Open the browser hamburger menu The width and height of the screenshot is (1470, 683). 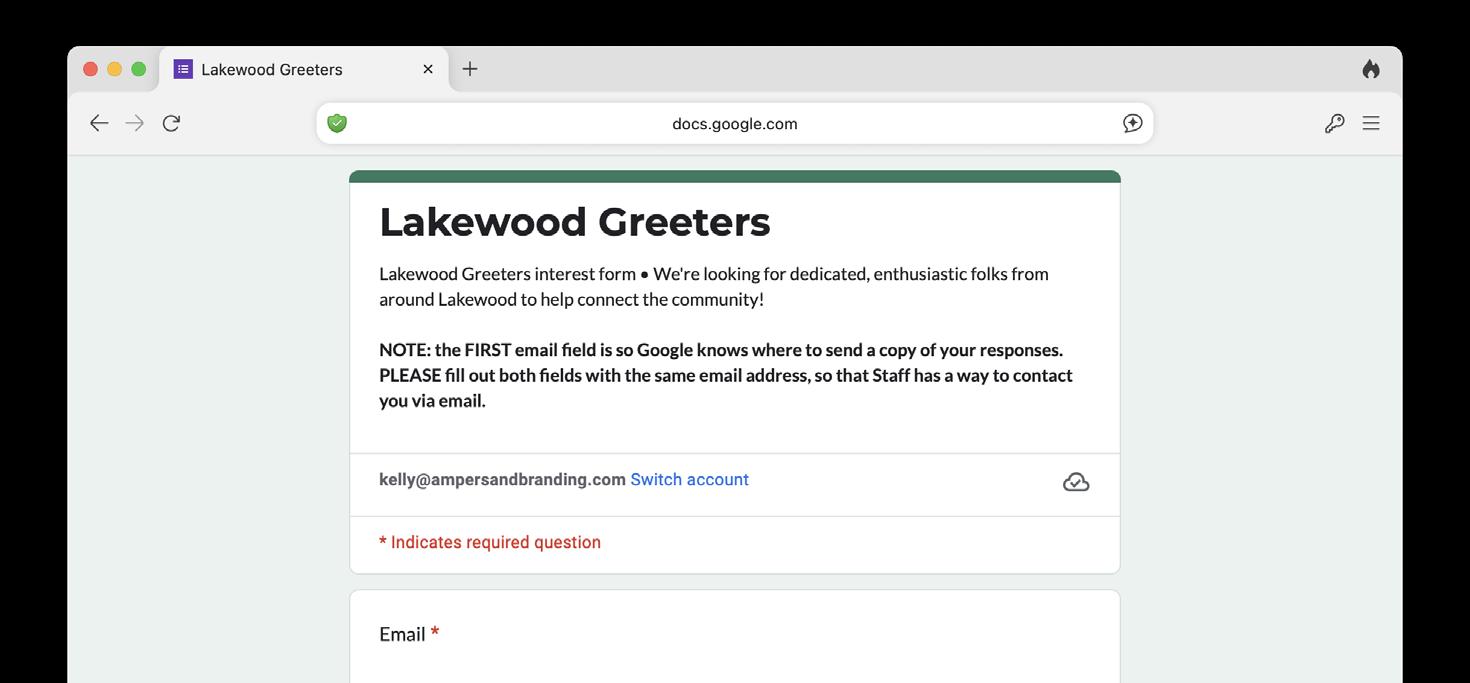tap(1371, 123)
